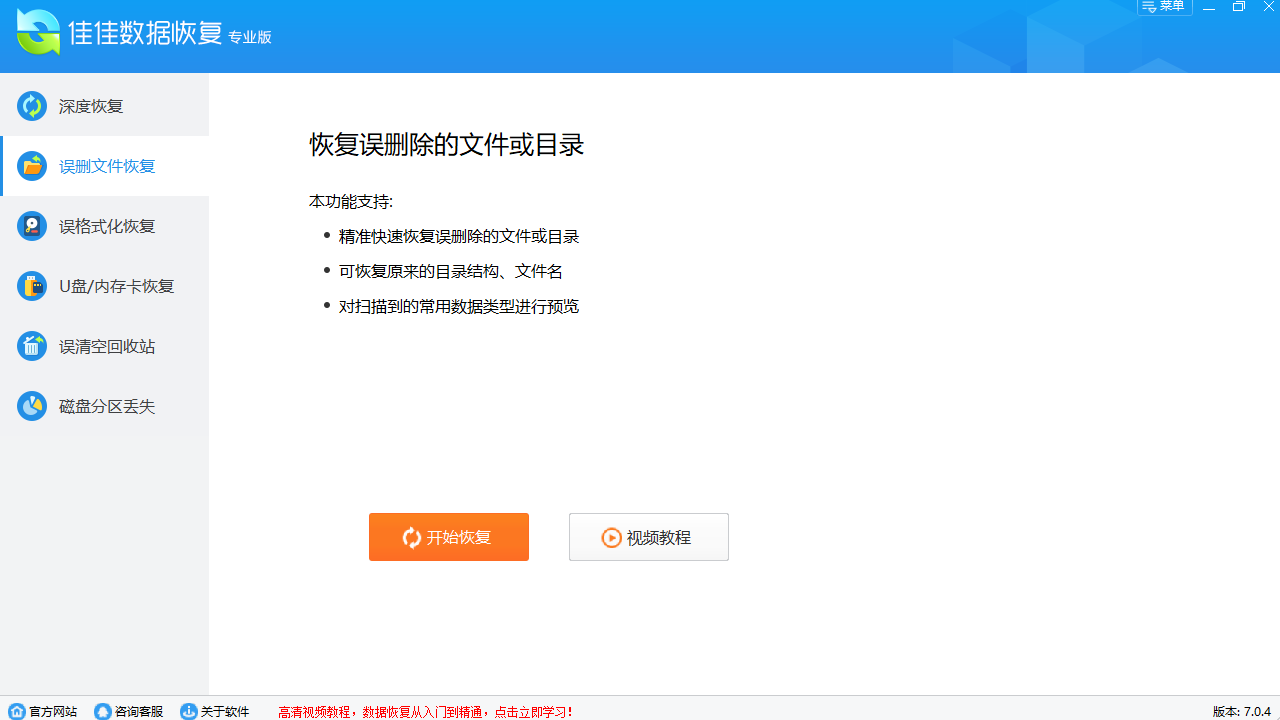The image size is (1280, 720).
Task: Click the 磁盘分区丢失 pie chart icon
Action: point(32,406)
